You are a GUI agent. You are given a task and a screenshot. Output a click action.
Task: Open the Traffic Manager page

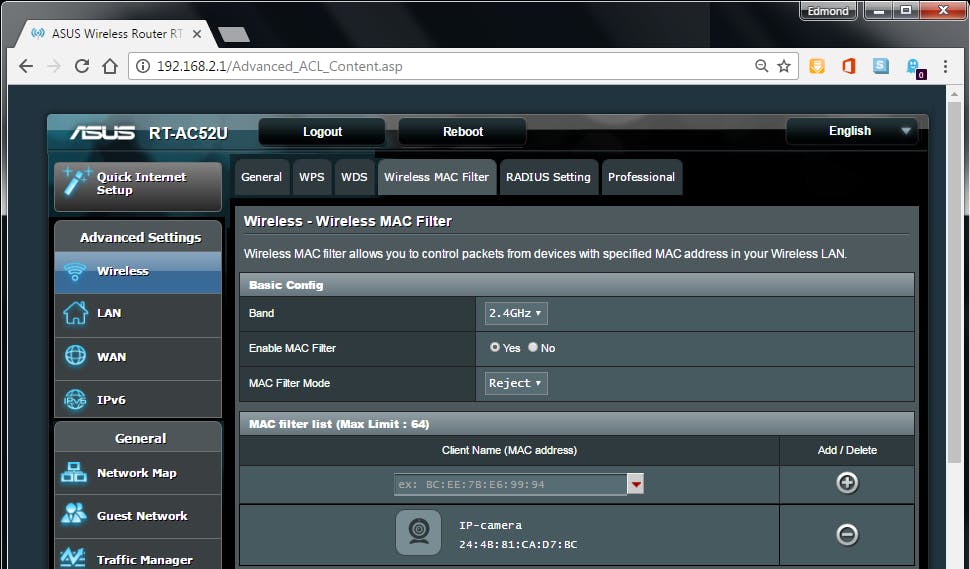(x=138, y=555)
